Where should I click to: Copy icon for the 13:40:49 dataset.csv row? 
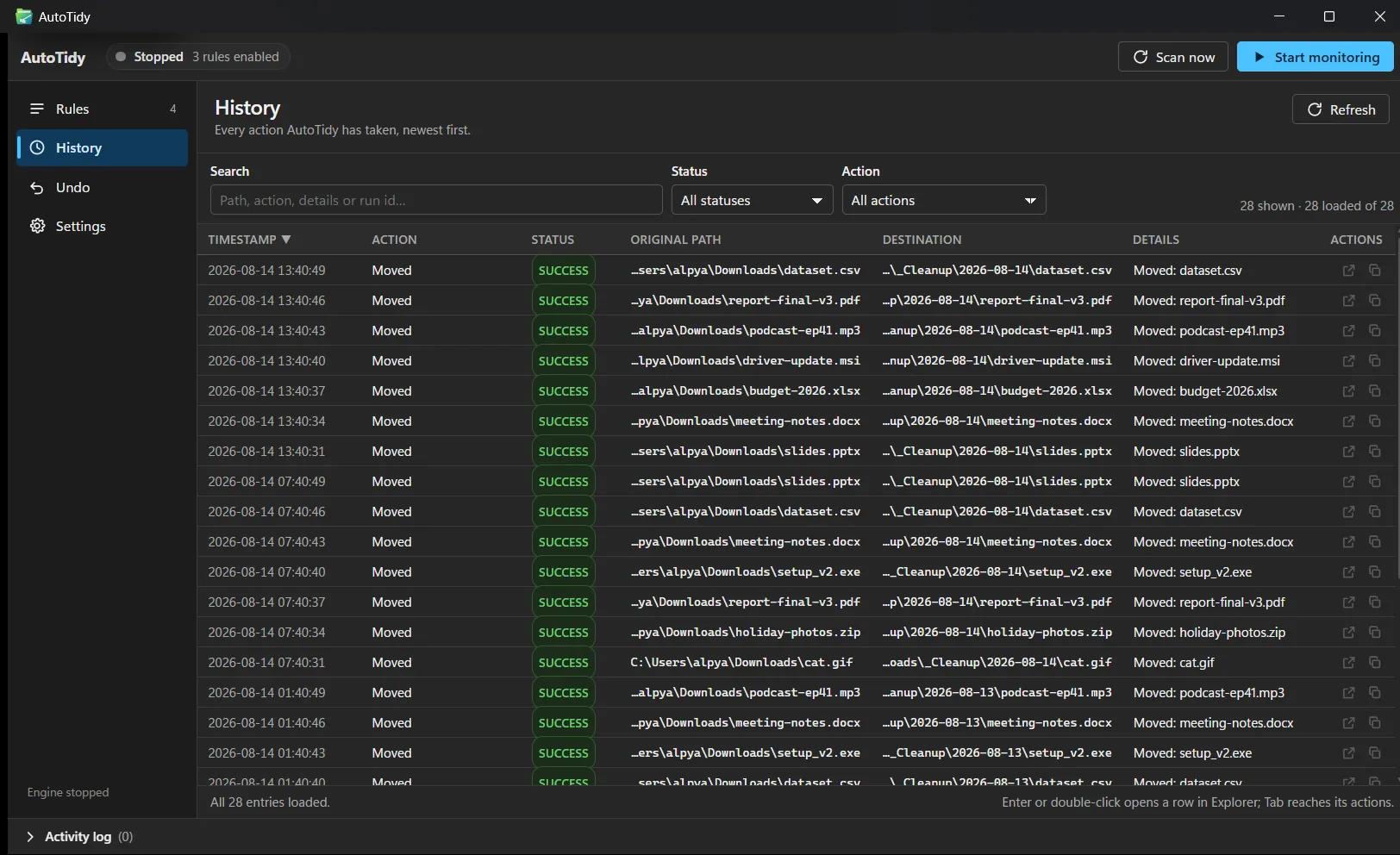pyautogui.click(x=1375, y=271)
